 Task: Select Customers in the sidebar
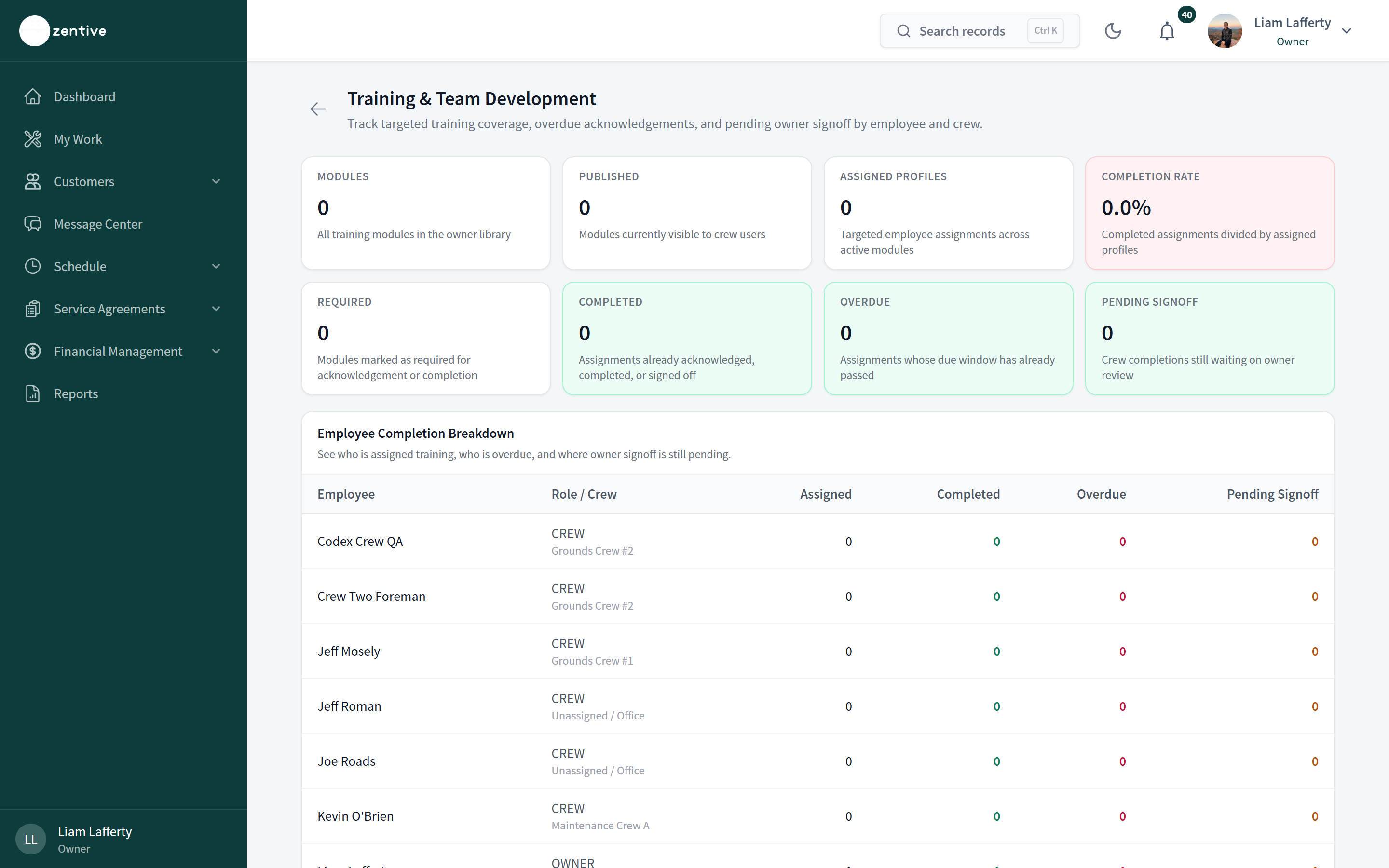(123, 181)
